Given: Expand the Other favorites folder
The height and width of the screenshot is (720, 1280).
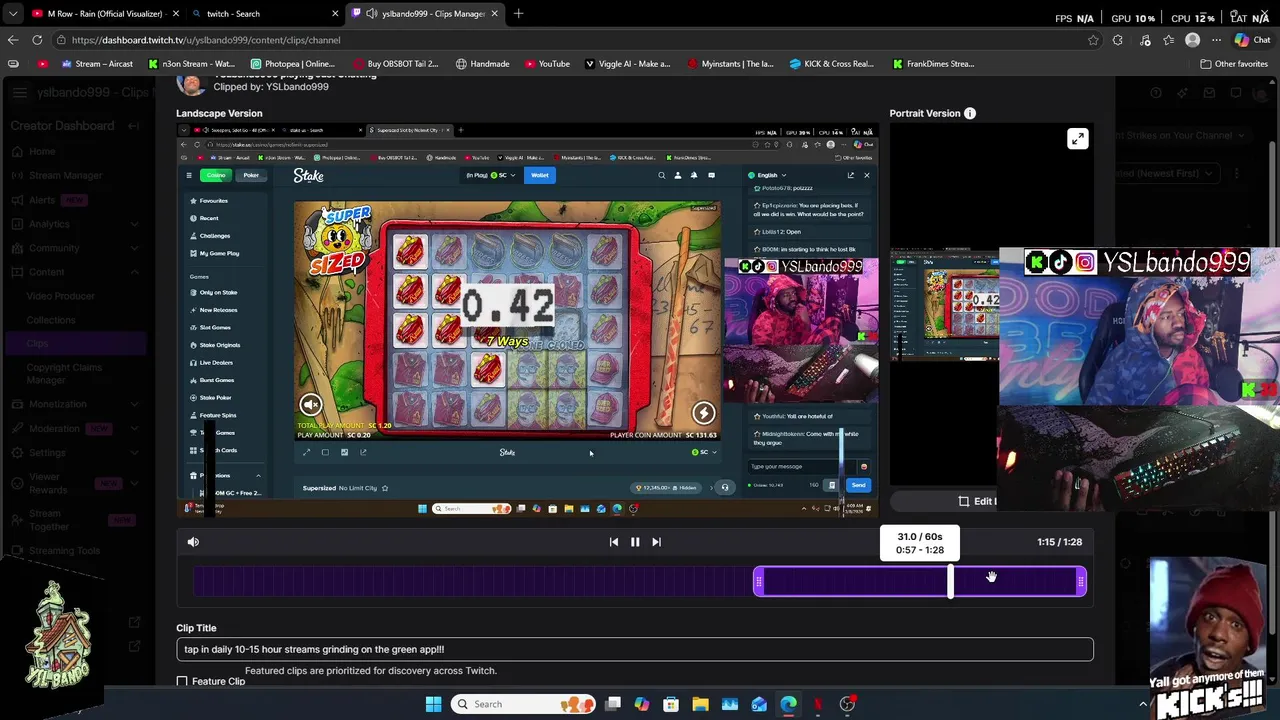Looking at the screenshot, I should (x=1233, y=64).
